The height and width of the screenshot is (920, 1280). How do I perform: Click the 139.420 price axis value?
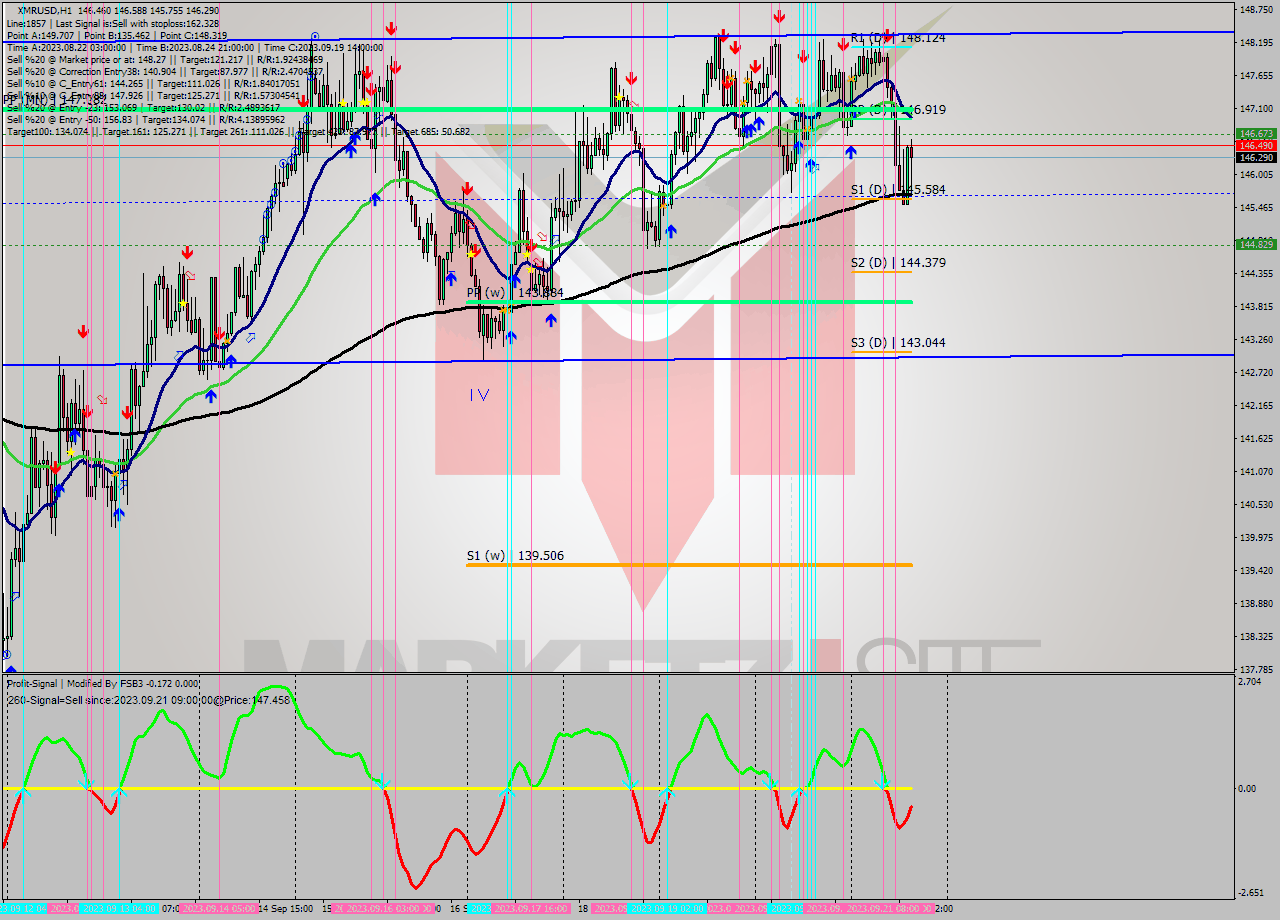(1255, 570)
